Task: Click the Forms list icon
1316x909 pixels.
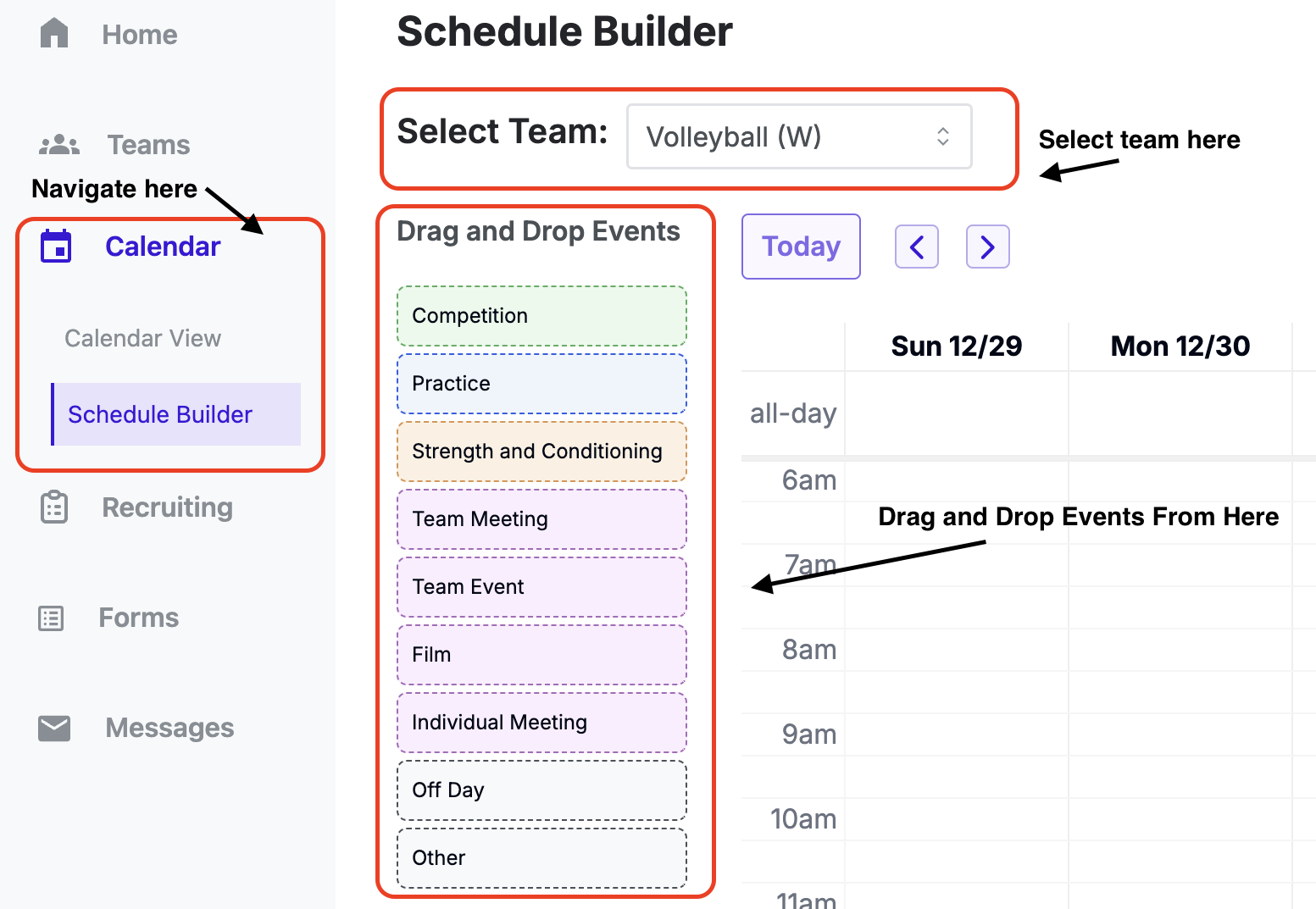Action: (51, 618)
